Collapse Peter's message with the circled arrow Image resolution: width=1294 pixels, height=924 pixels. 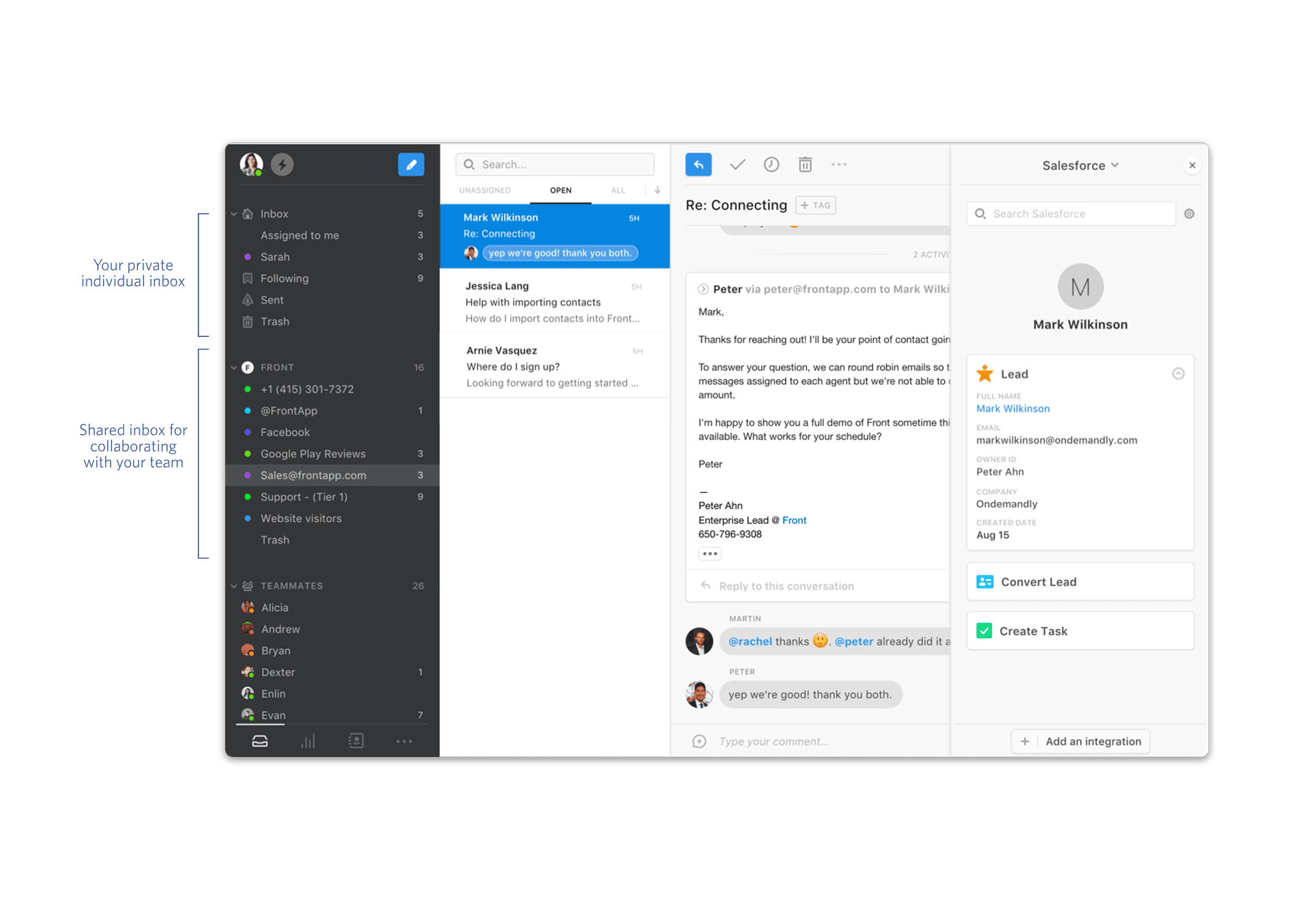pos(703,289)
